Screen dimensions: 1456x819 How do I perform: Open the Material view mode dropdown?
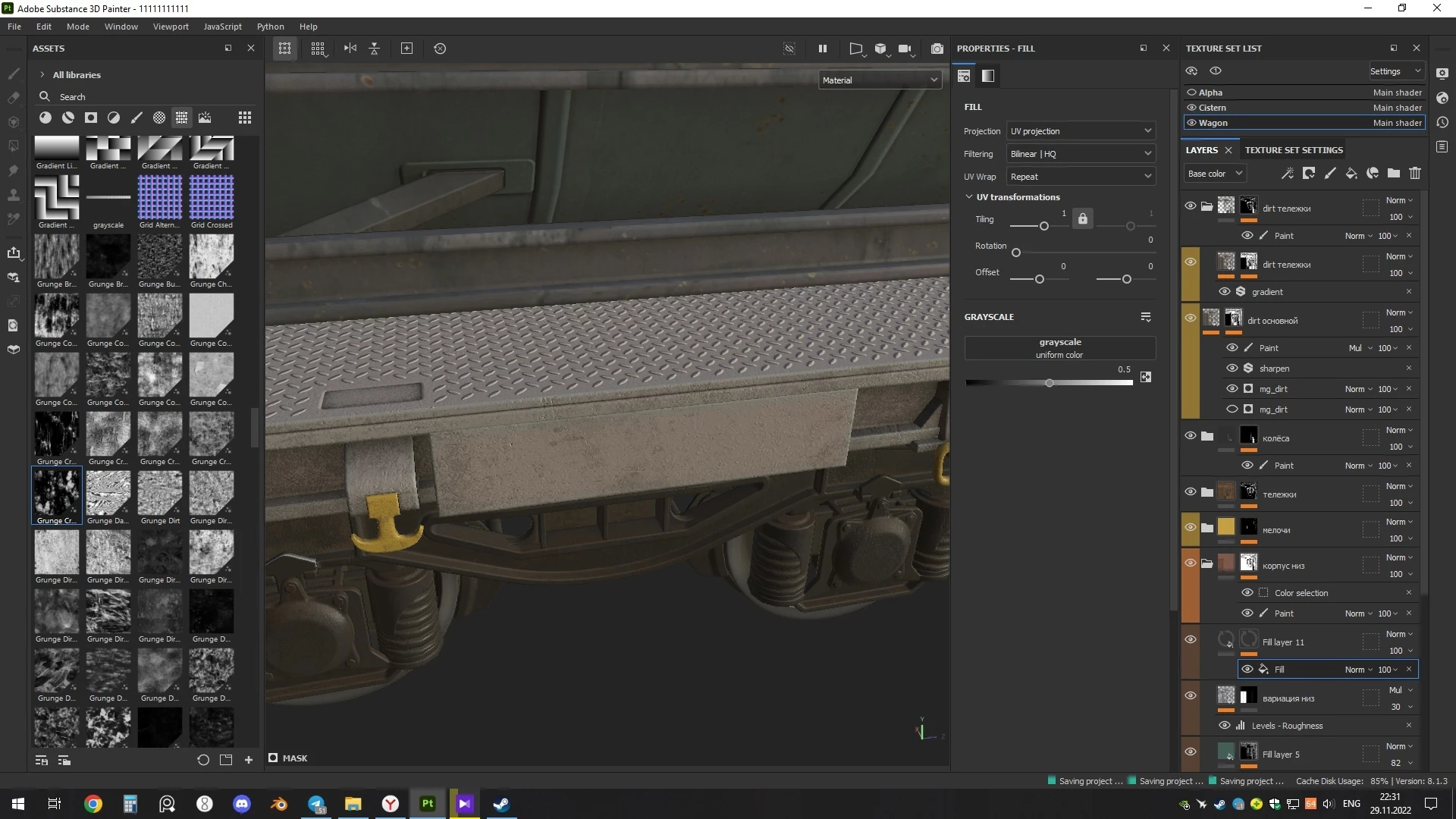[x=880, y=80]
